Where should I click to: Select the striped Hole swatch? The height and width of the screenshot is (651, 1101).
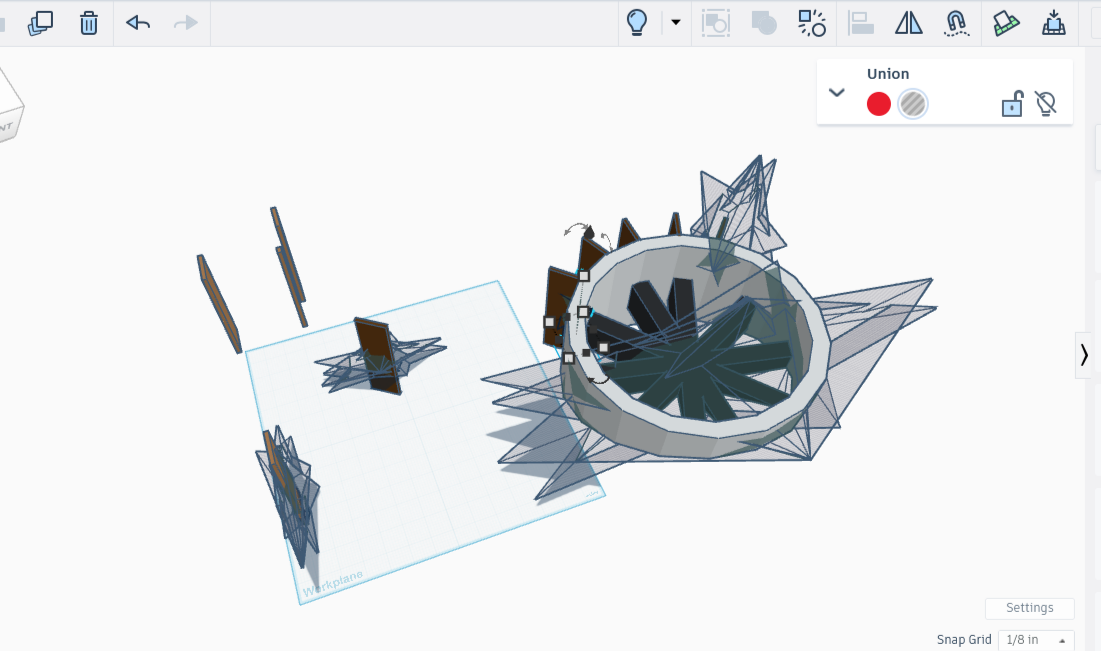click(913, 104)
